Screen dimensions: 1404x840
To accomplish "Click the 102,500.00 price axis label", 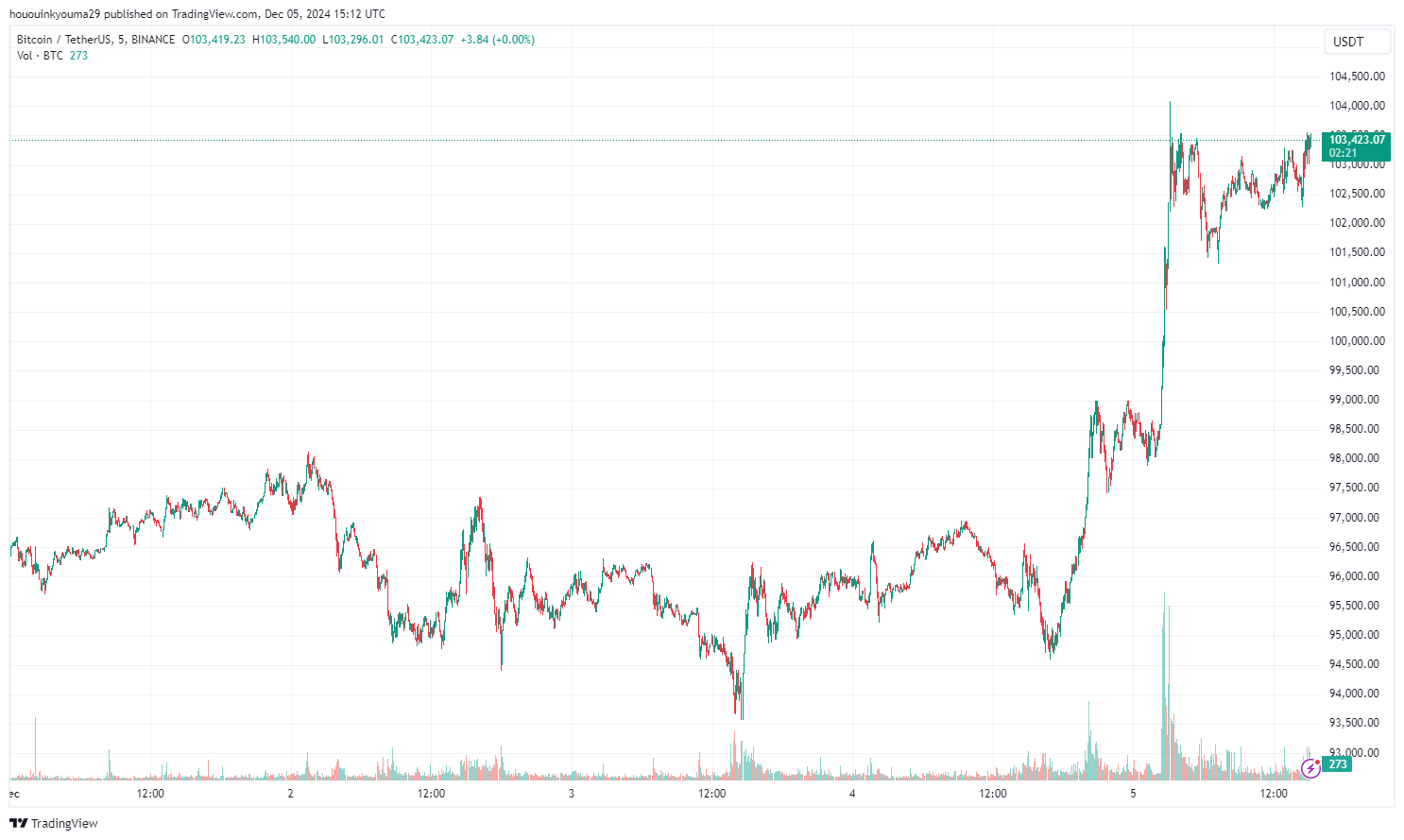I will [x=1357, y=194].
